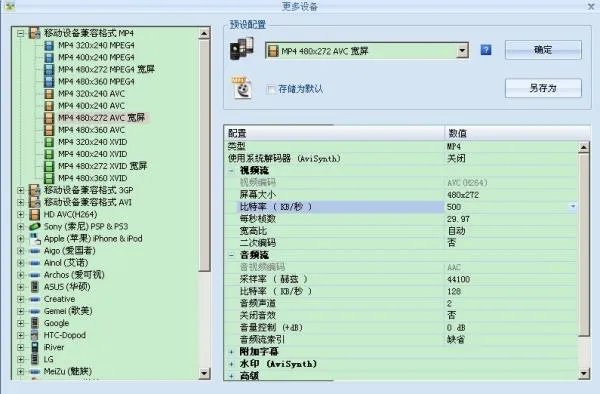The height and width of the screenshot is (394, 600).
Task: Click the 采样率 44100 value
Action: (x=458, y=279)
